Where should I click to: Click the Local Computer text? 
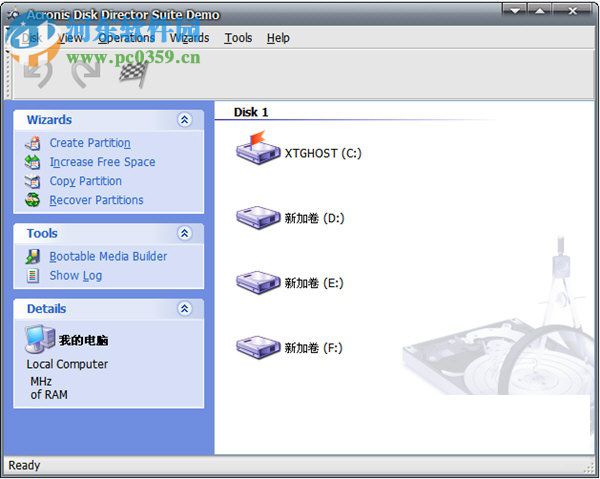tap(67, 364)
